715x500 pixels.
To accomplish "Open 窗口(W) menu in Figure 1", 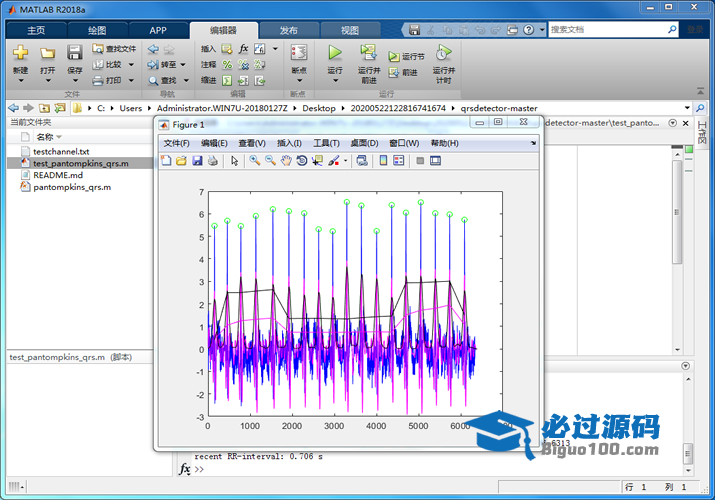I will pos(404,143).
